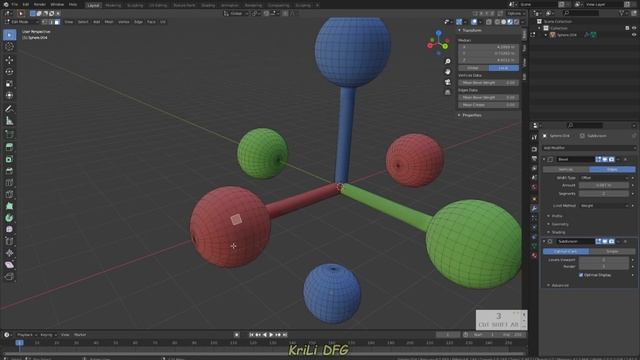The width and height of the screenshot is (640, 360).
Task: Enable face select mode
Action: click(x=57, y=22)
